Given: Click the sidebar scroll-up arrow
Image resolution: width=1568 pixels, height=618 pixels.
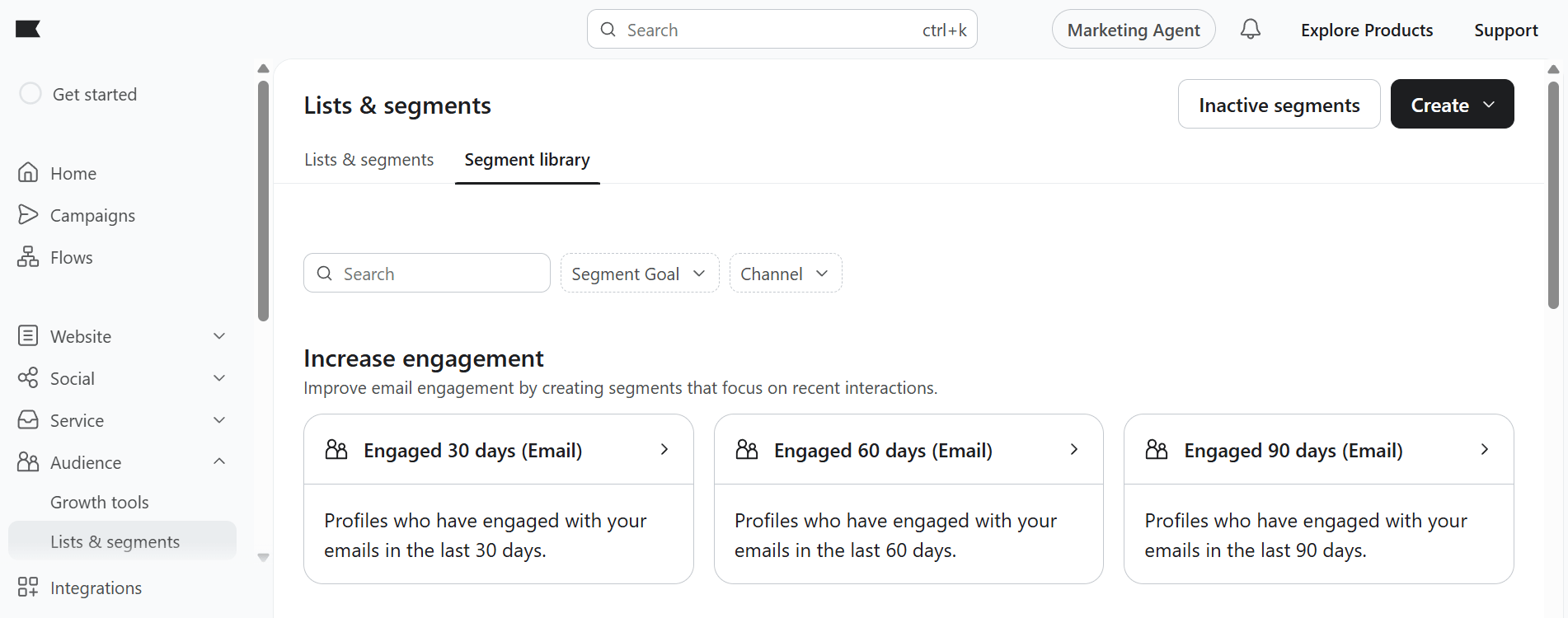Looking at the screenshot, I should (x=263, y=68).
